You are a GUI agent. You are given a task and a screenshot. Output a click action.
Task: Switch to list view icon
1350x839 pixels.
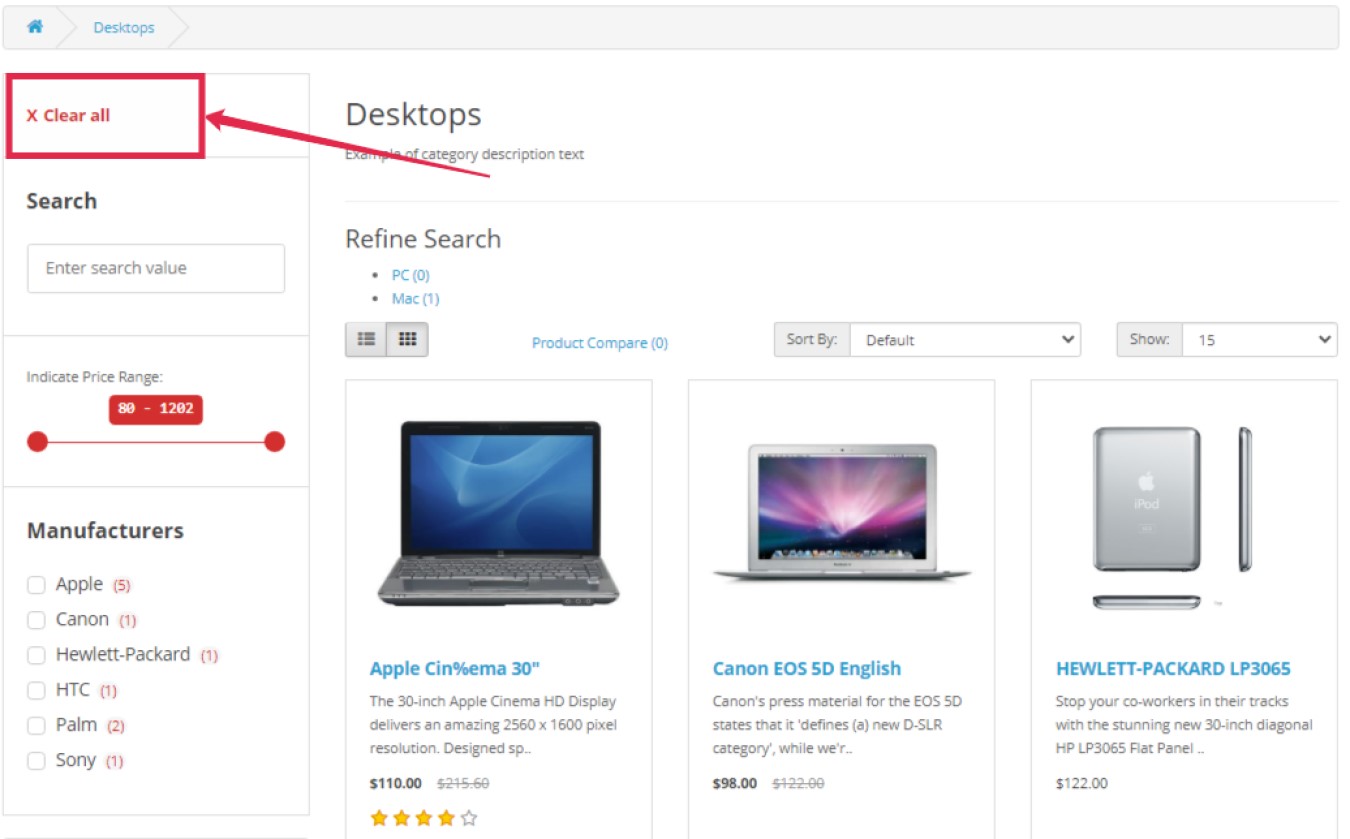(x=366, y=340)
